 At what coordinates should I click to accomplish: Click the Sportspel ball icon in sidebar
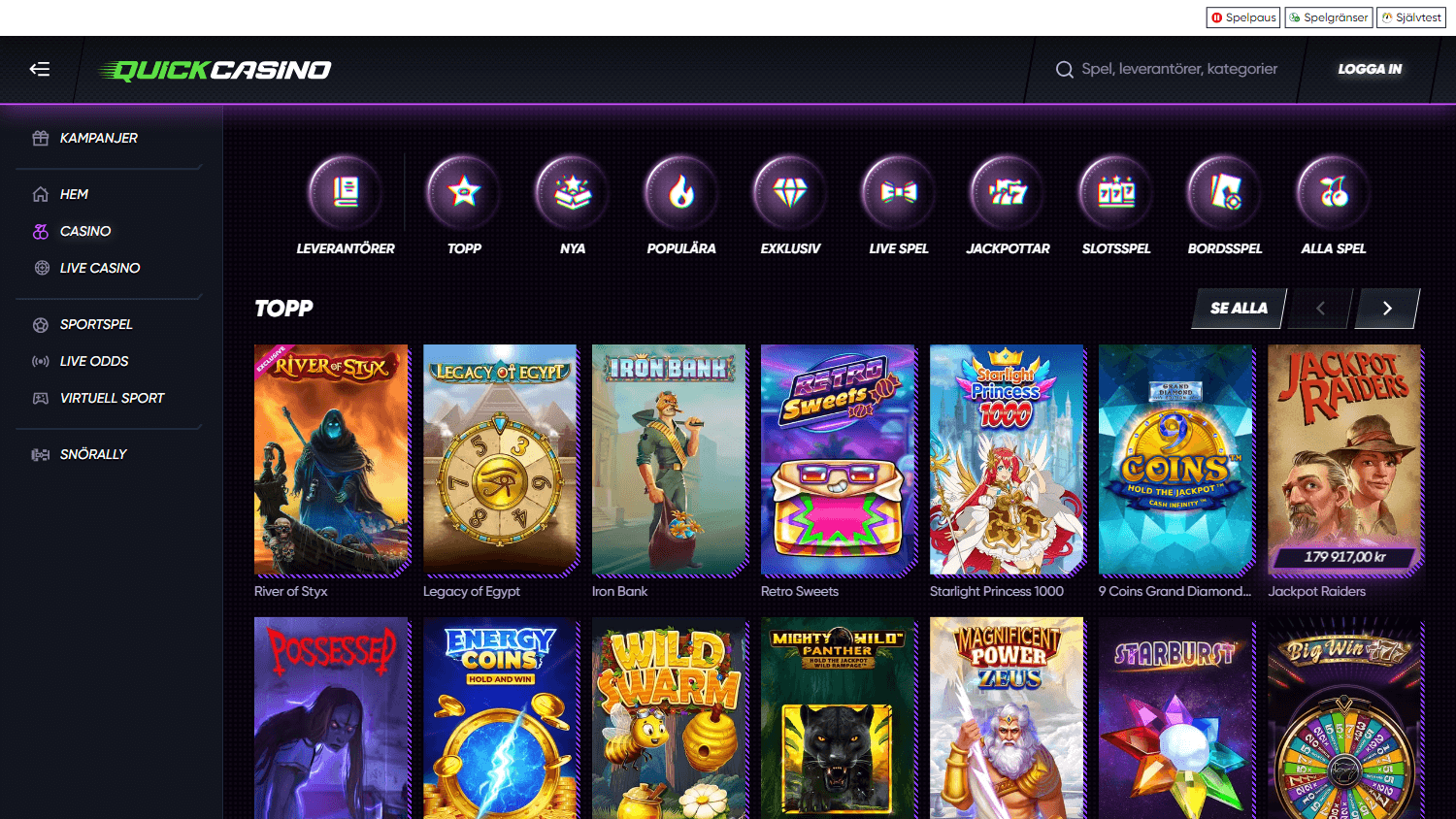(x=41, y=324)
